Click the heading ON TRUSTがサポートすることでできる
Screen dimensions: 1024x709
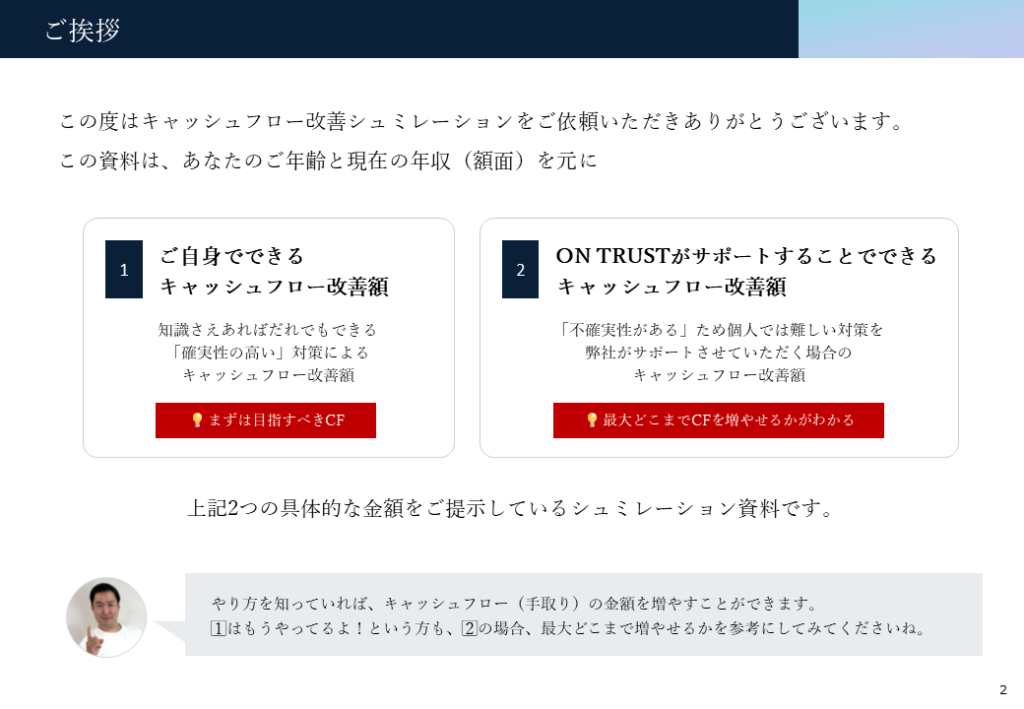[x=746, y=255]
